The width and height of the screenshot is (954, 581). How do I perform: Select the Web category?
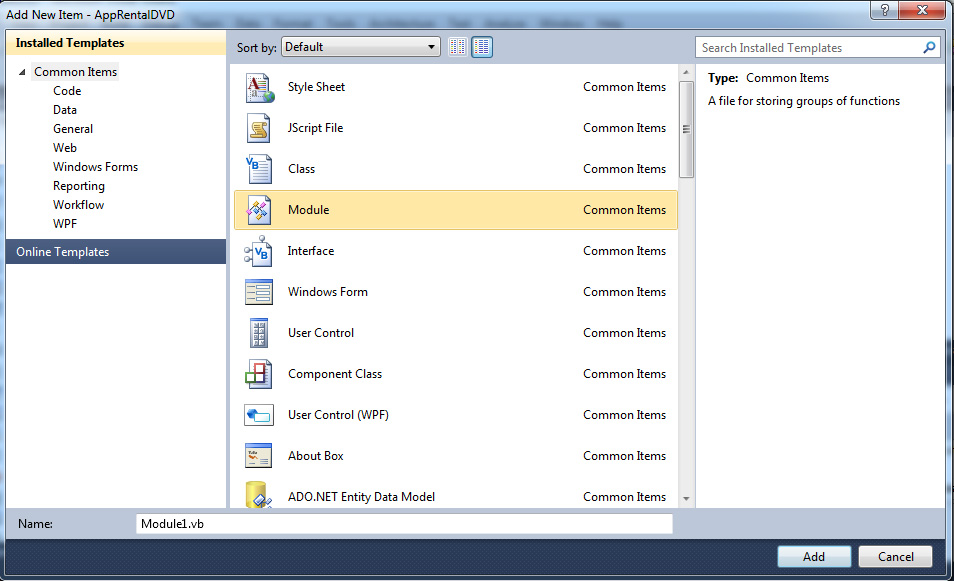[64, 148]
